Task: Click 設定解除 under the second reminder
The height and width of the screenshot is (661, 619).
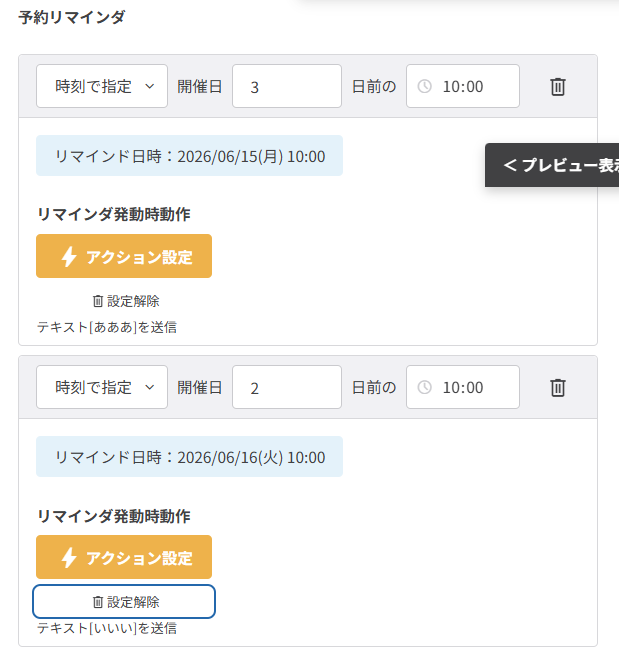Action: (x=125, y=602)
